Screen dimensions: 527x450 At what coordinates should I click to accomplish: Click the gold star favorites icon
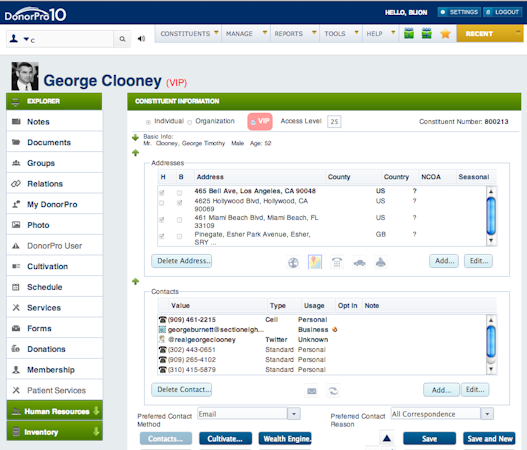point(445,34)
